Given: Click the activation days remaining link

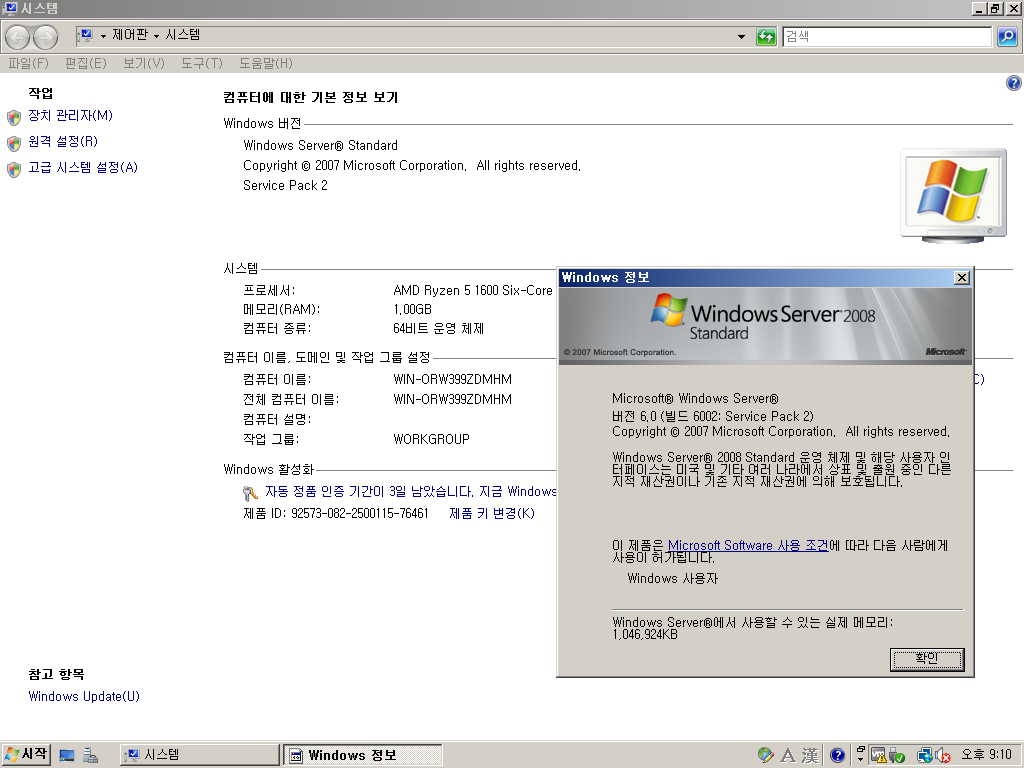Looking at the screenshot, I should (410, 491).
